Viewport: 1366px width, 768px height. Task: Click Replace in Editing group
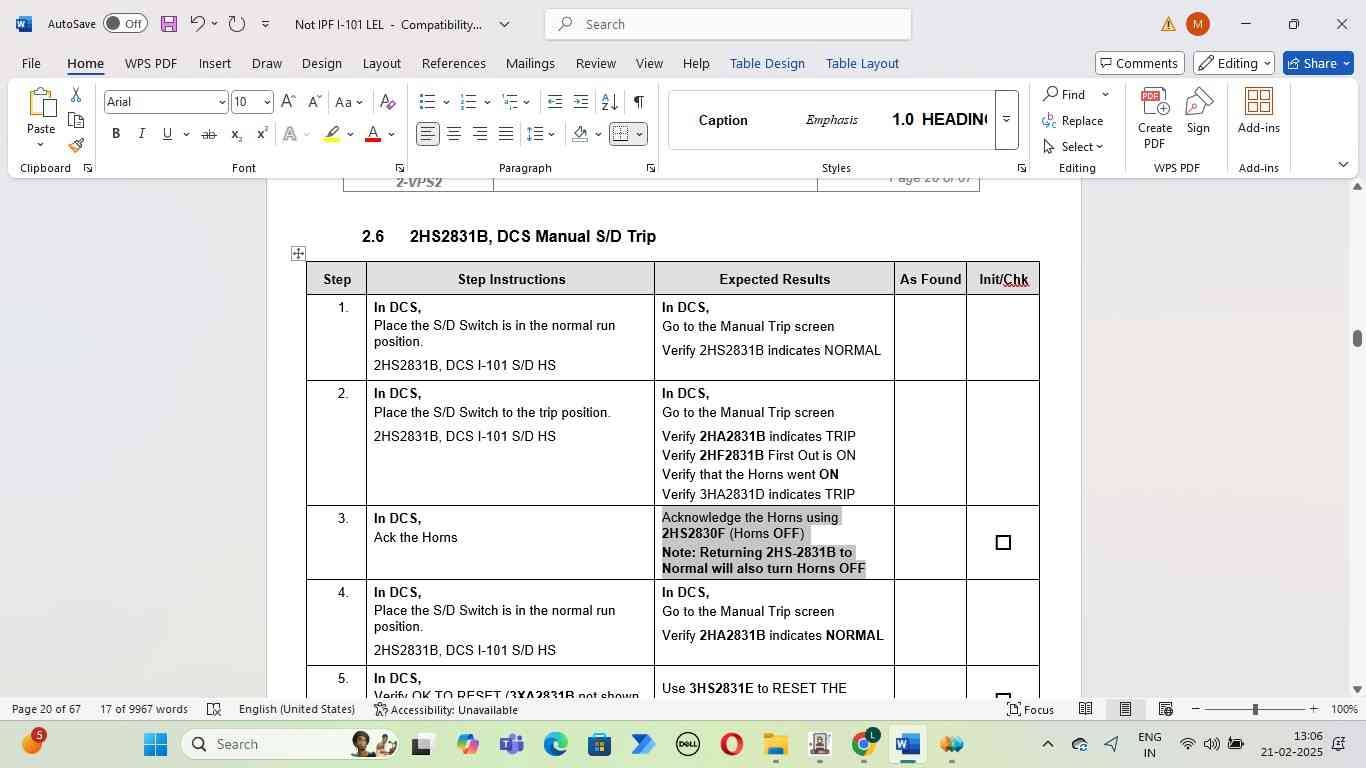[x=1073, y=121]
